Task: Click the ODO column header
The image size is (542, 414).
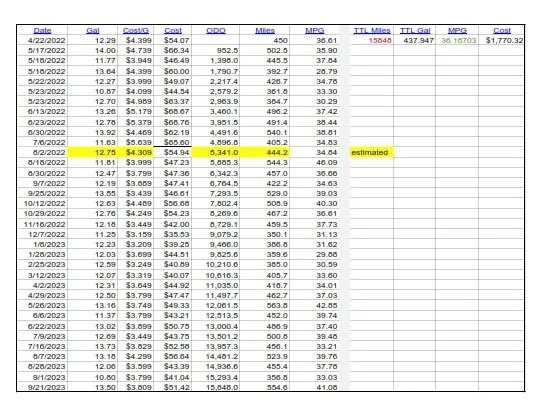Action: [216, 31]
